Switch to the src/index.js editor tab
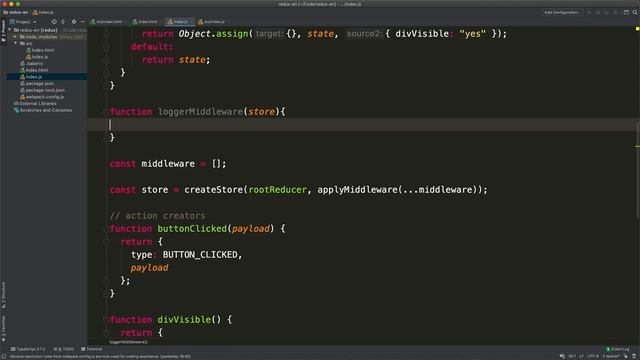This screenshot has height=360, width=640. coord(212,22)
